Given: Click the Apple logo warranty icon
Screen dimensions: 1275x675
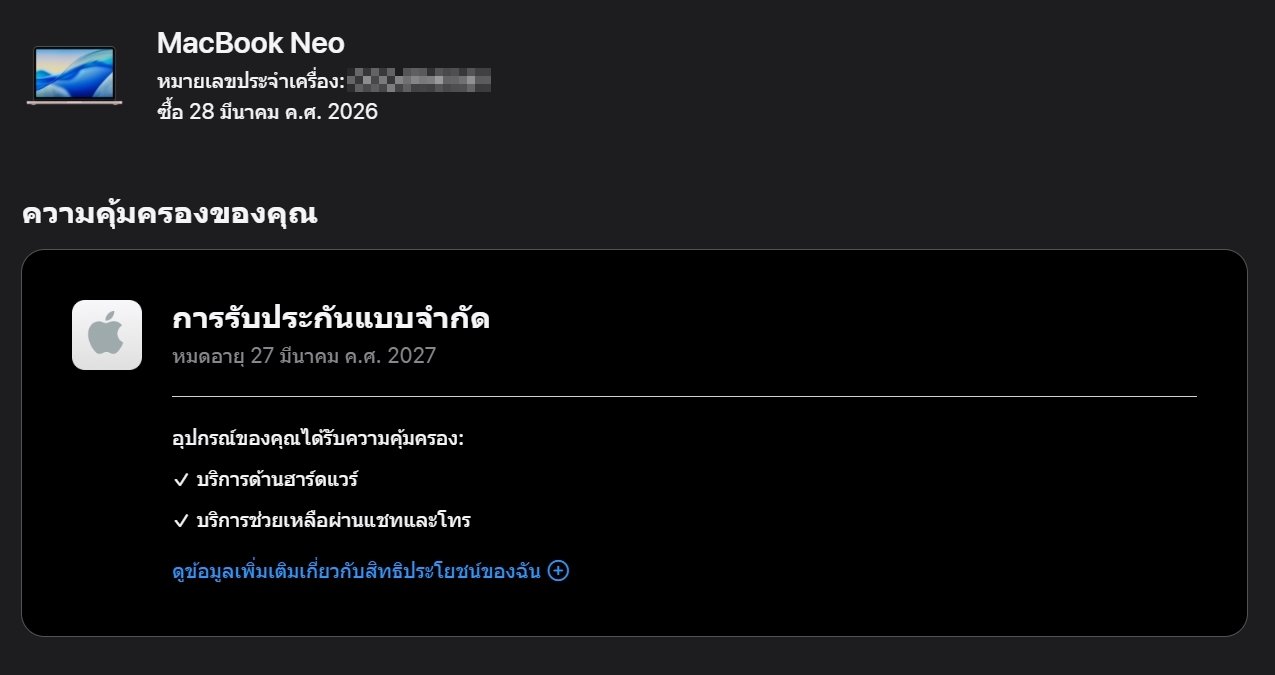Looking at the screenshot, I should 107,335.
